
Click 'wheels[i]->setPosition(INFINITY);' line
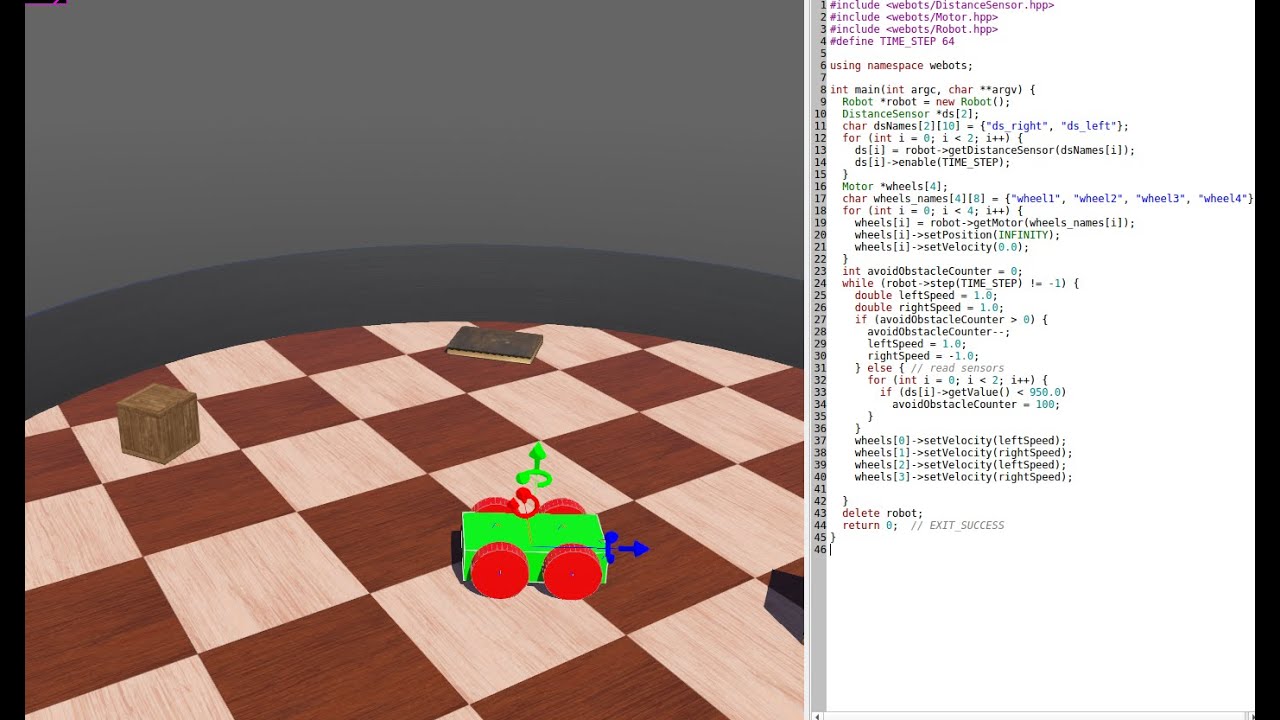(958, 234)
